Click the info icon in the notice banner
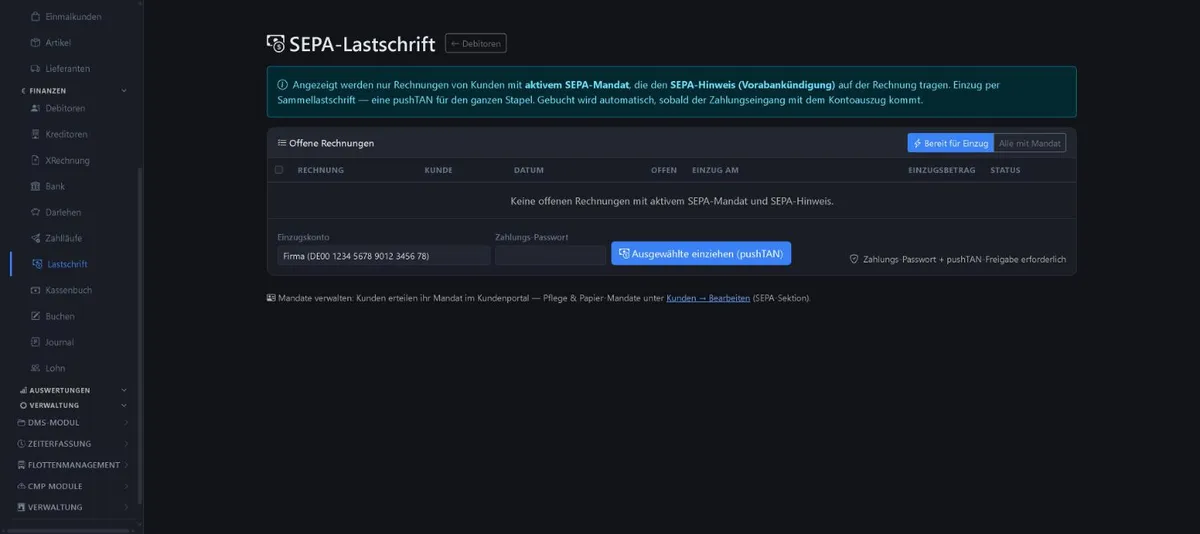The width and height of the screenshot is (1200, 534). point(282,85)
